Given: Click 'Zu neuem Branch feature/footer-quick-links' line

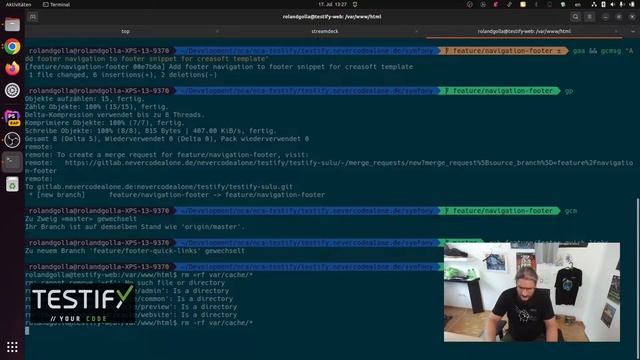Looking at the screenshot, I should coord(135,251).
